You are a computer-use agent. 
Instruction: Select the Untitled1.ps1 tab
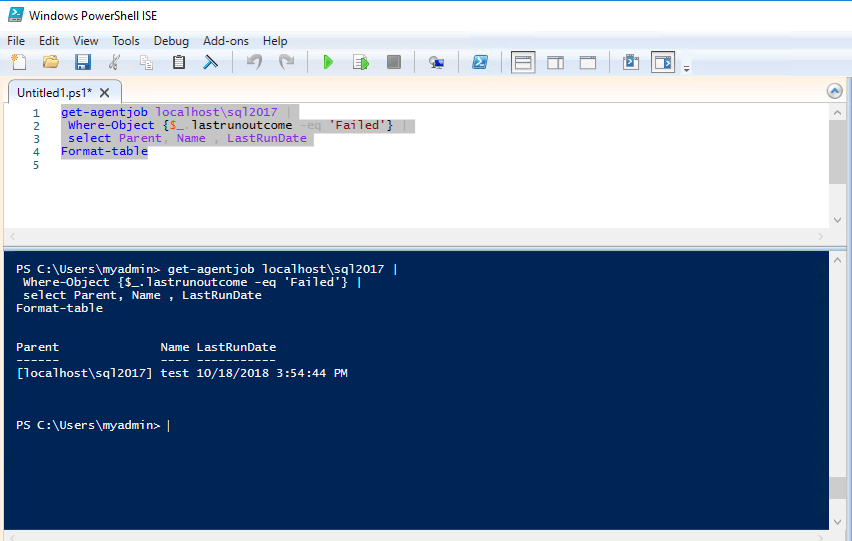pos(54,93)
